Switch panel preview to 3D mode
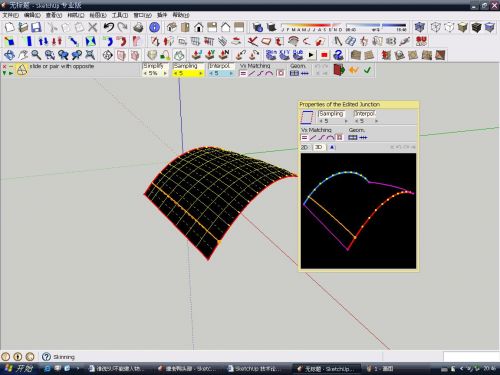500x375 pixels. coord(319,147)
